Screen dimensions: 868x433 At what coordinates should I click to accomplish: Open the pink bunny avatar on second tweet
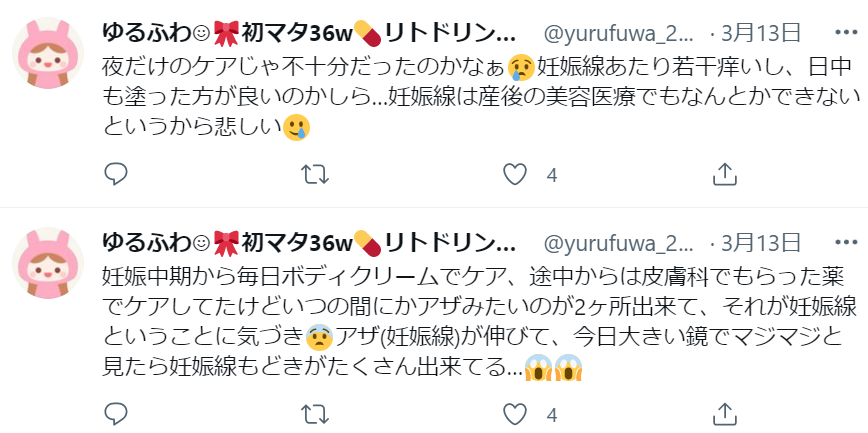tap(48, 262)
